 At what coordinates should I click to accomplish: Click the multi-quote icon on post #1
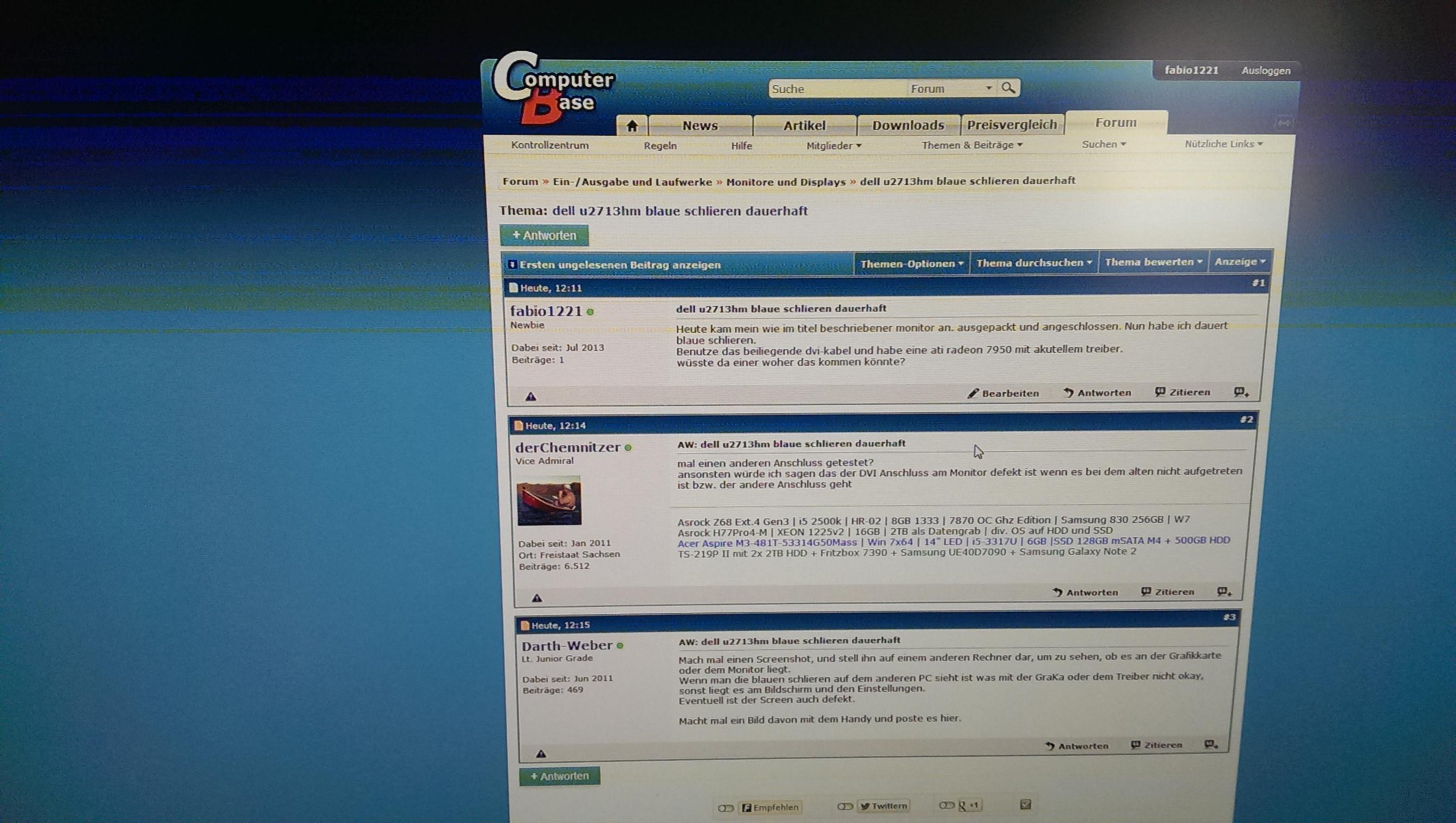[1241, 392]
